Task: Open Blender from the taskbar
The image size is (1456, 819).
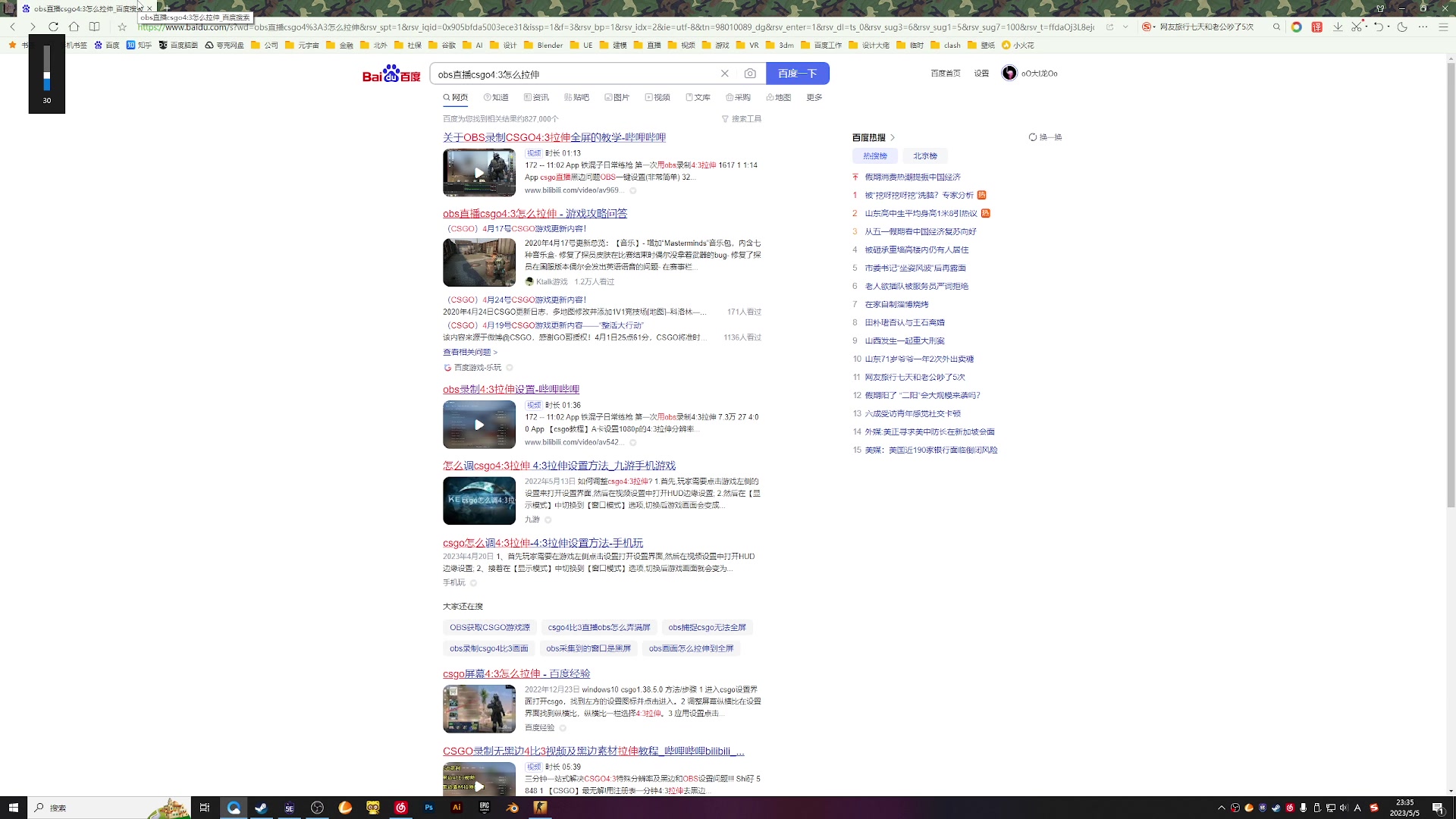Action: (513, 808)
